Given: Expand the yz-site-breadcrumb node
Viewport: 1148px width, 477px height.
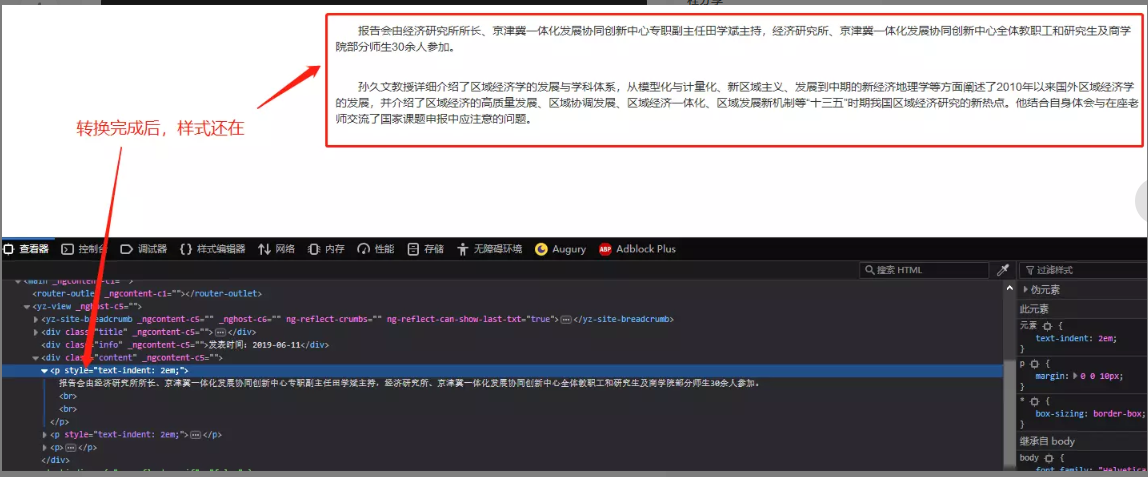Looking at the screenshot, I should 36,320.
